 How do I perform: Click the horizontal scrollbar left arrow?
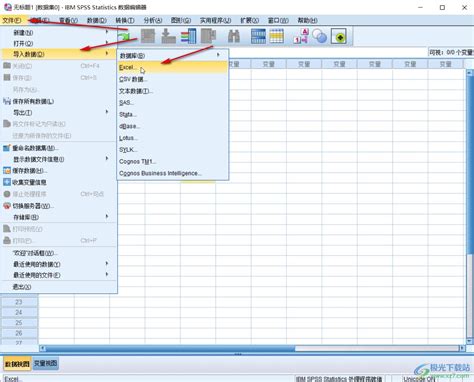[42, 348]
